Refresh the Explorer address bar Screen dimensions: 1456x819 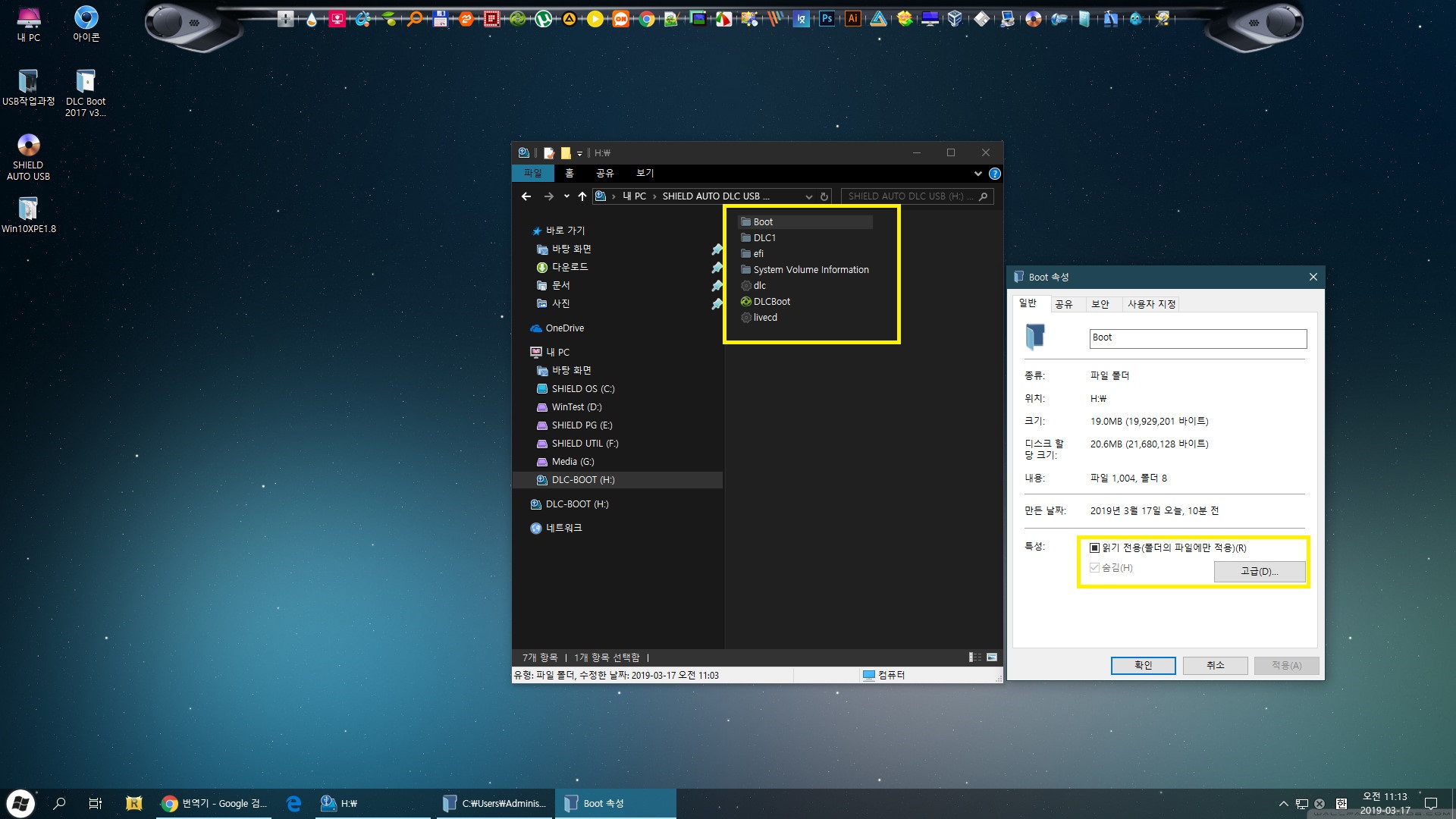(824, 196)
